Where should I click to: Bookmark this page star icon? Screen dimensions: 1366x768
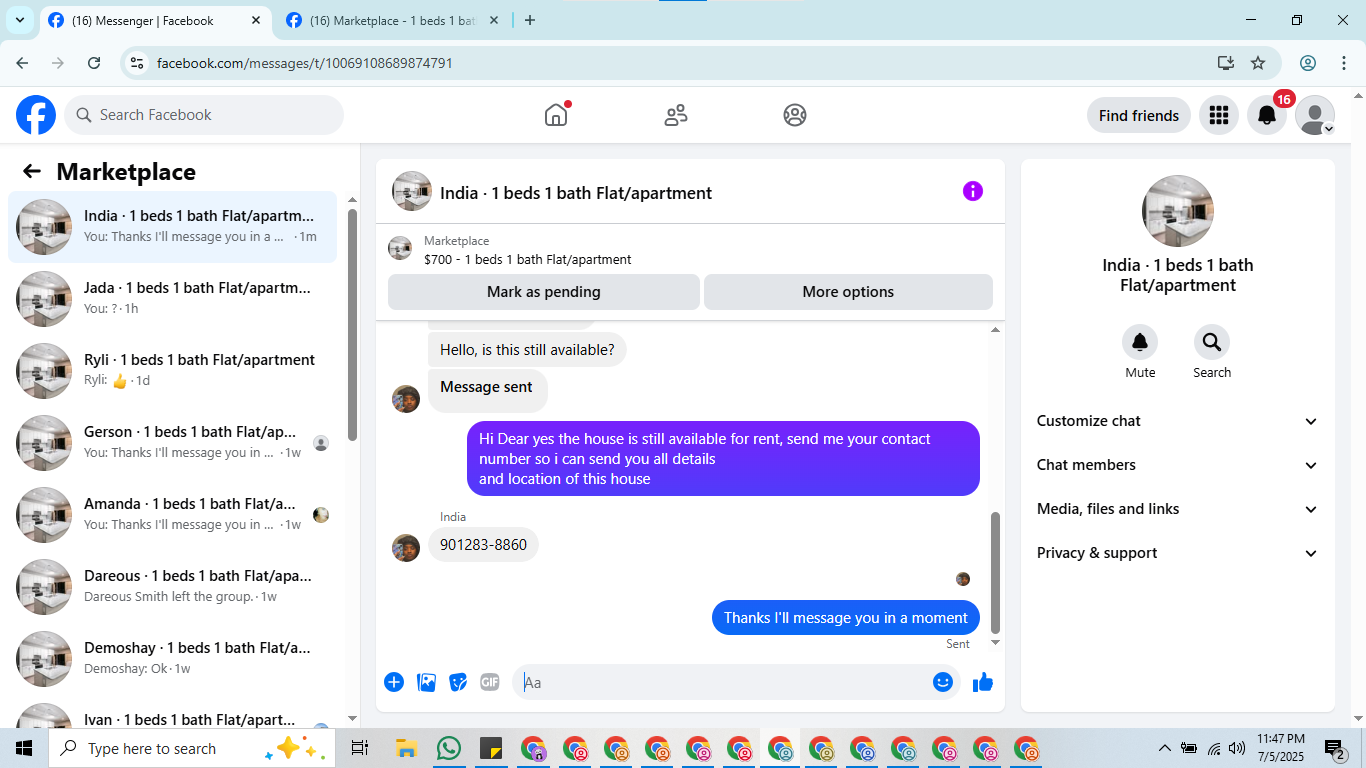1258,63
